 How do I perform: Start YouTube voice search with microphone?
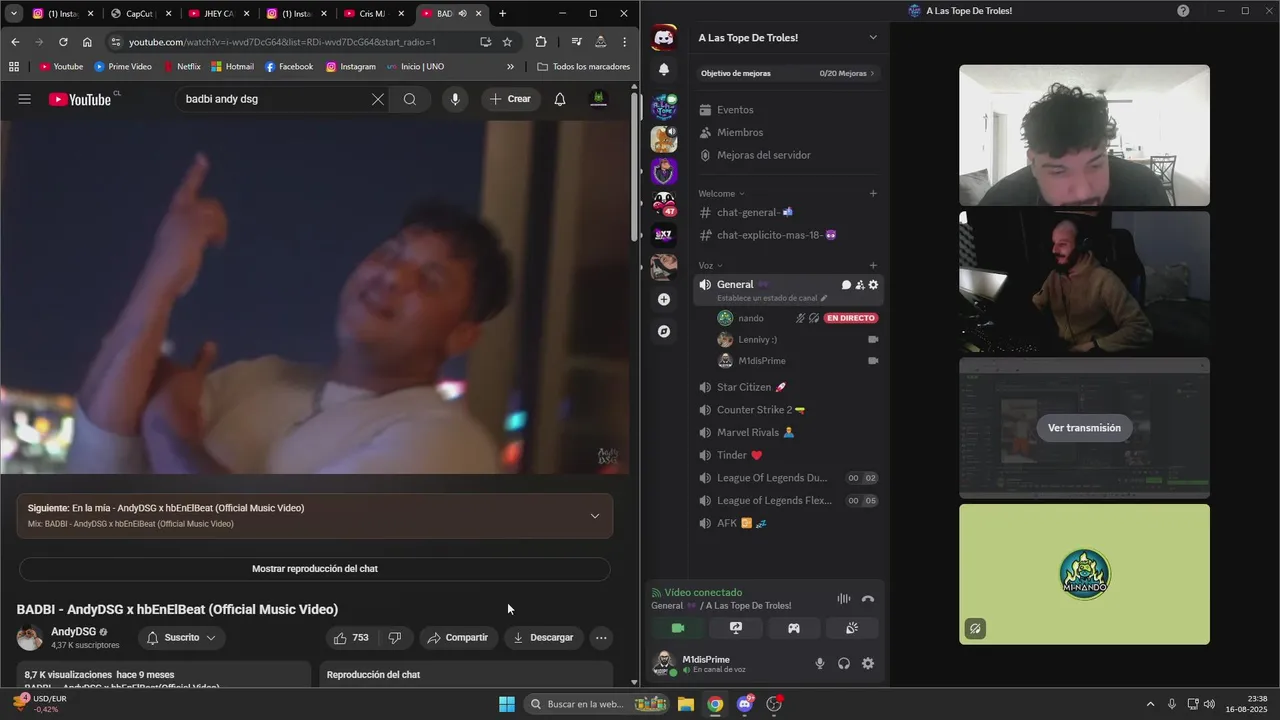pyautogui.click(x=455, y=99)
